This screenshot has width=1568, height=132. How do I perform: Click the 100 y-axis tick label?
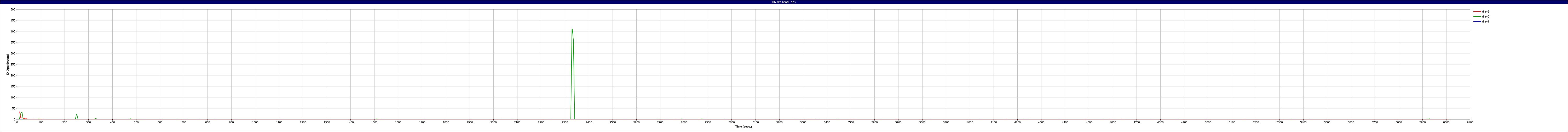[x=13, y=97]
